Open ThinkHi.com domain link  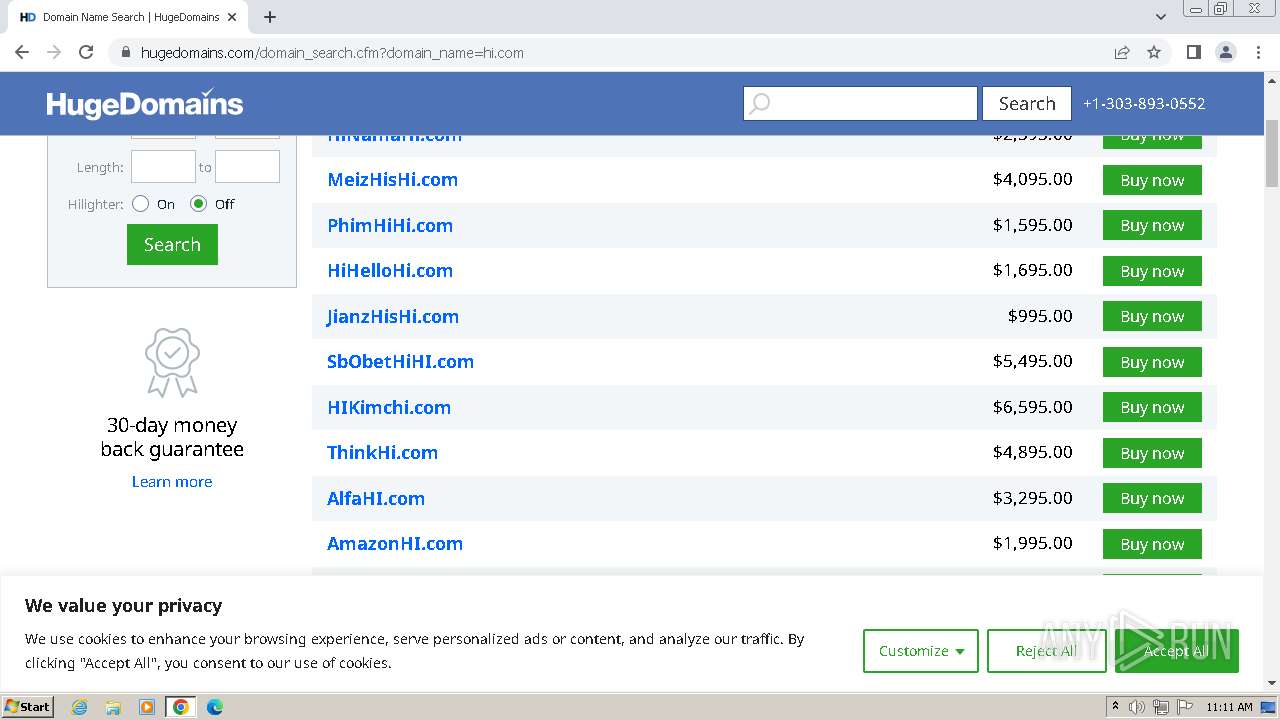[382, 453]
